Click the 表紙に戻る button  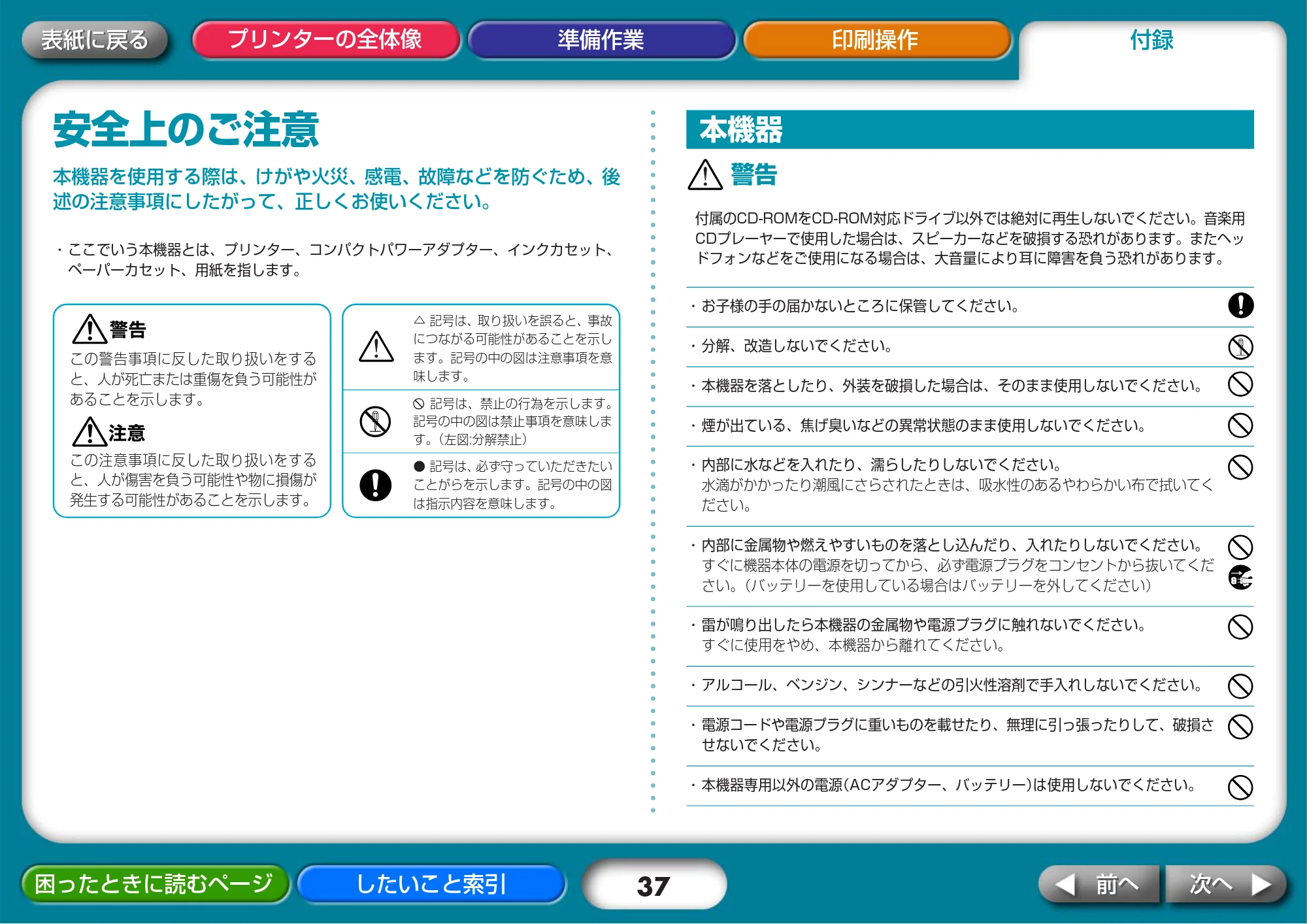[95, 41]
